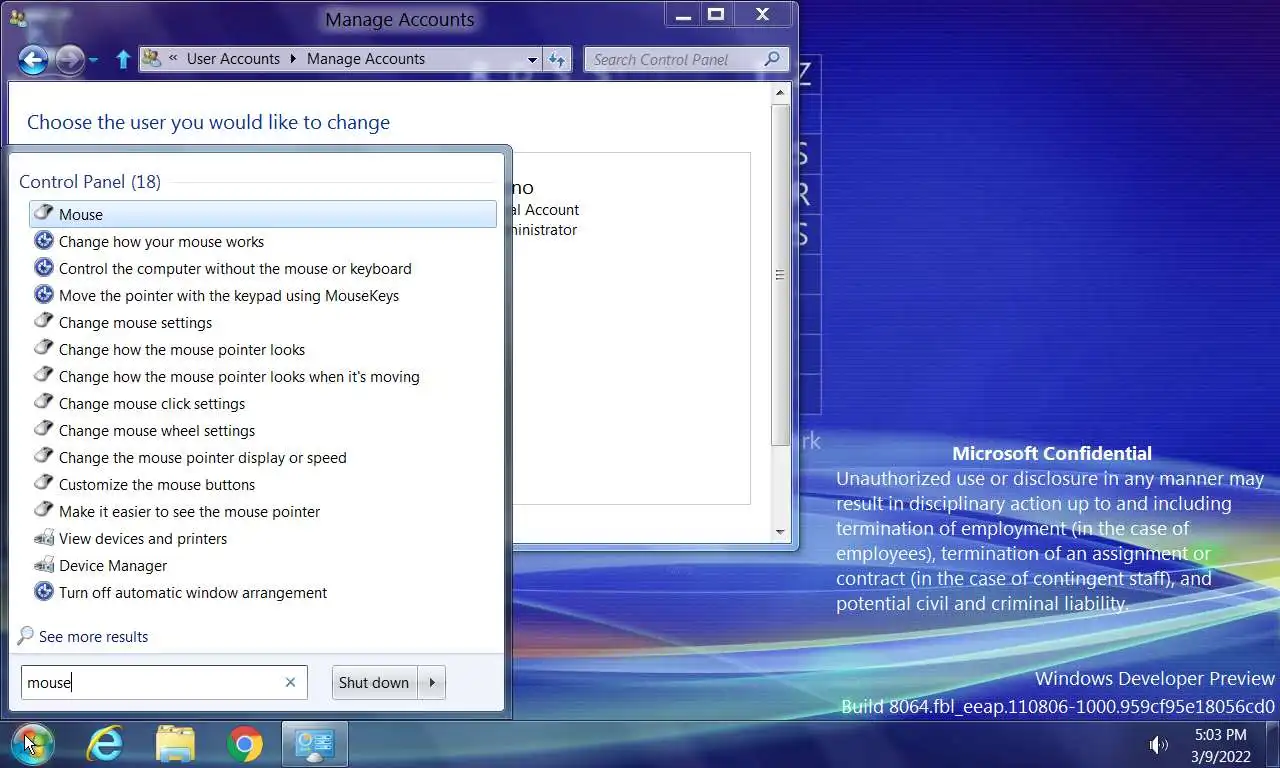Click Manage Accounts vertical scrollbar thumb
Viewport: 1280px width, 768px height.
coord(780,274)
